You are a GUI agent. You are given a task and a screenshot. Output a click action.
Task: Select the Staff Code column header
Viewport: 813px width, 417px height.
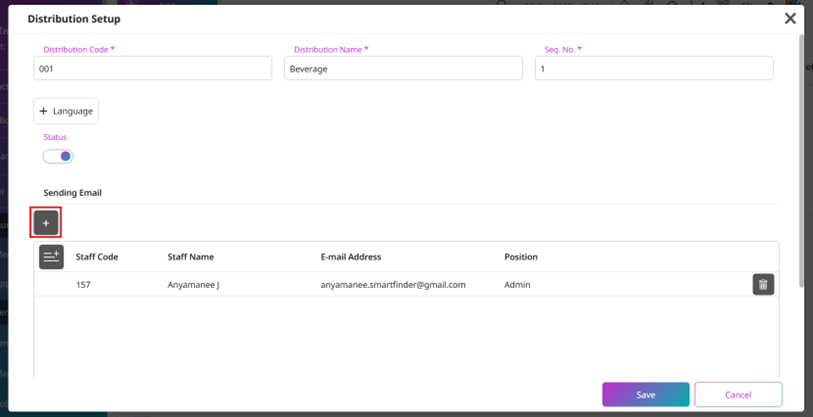click(x=96, y=257)
